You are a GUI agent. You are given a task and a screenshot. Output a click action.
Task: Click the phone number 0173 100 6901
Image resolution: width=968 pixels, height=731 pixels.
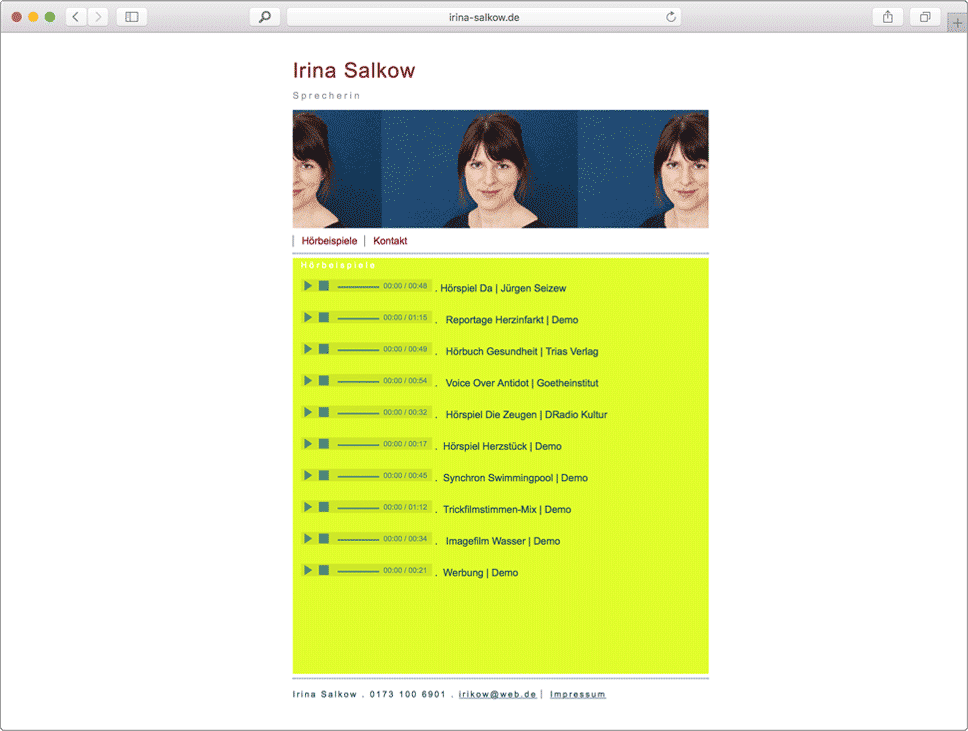tap(407, 694)
